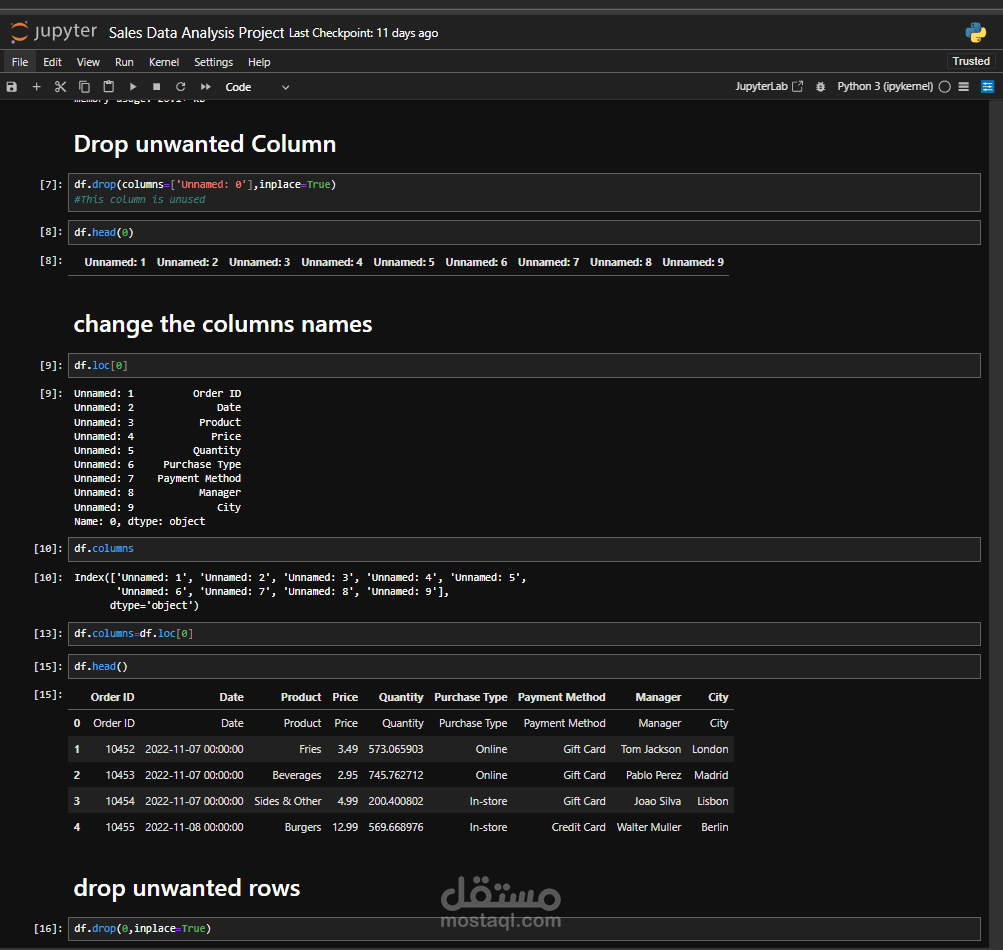Click the Pablo Perez manager cell
The image size is (1003, 950).
coord(653,775)
